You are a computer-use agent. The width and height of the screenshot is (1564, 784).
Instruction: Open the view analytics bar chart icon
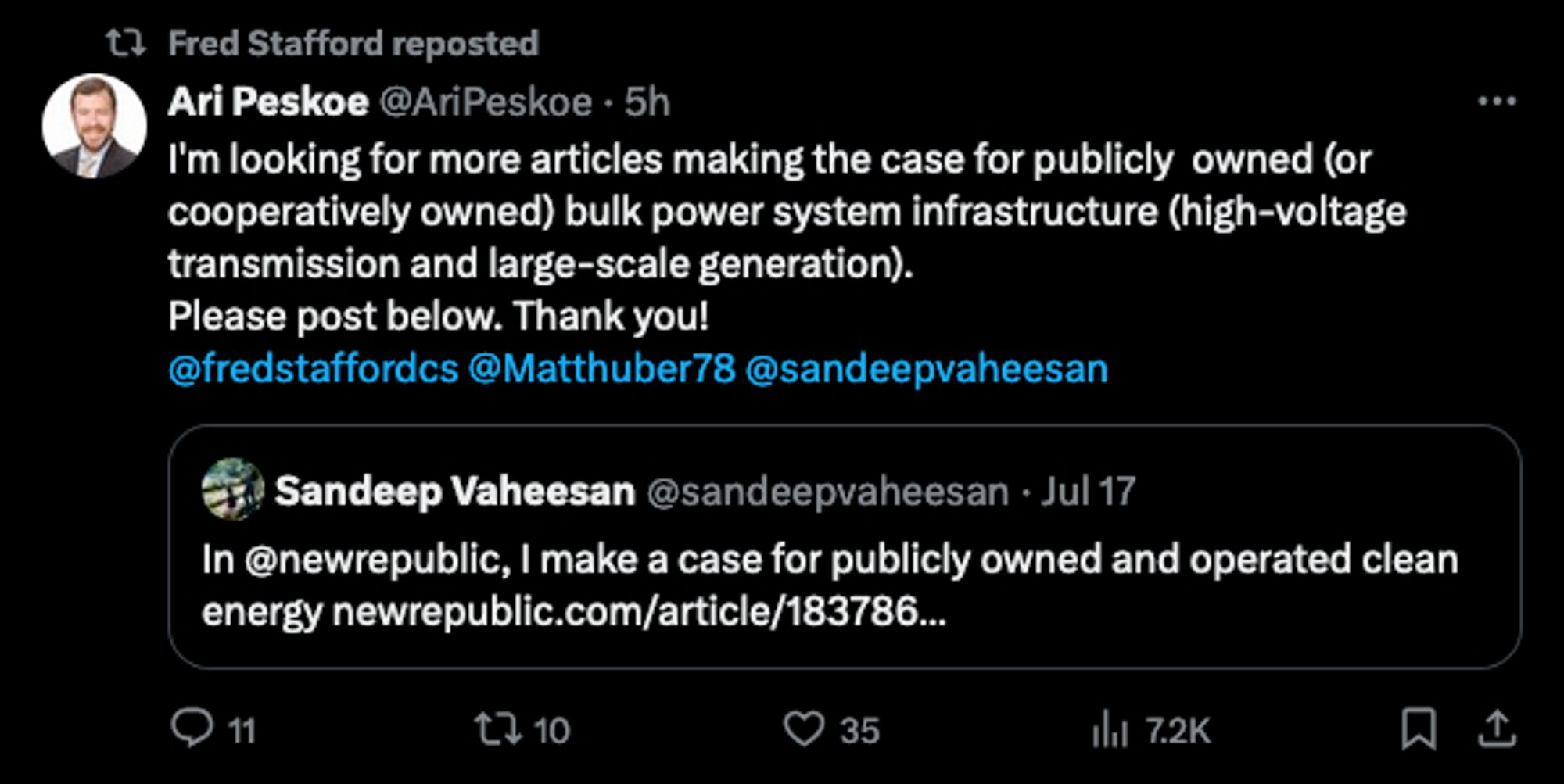click(1110, 732)
